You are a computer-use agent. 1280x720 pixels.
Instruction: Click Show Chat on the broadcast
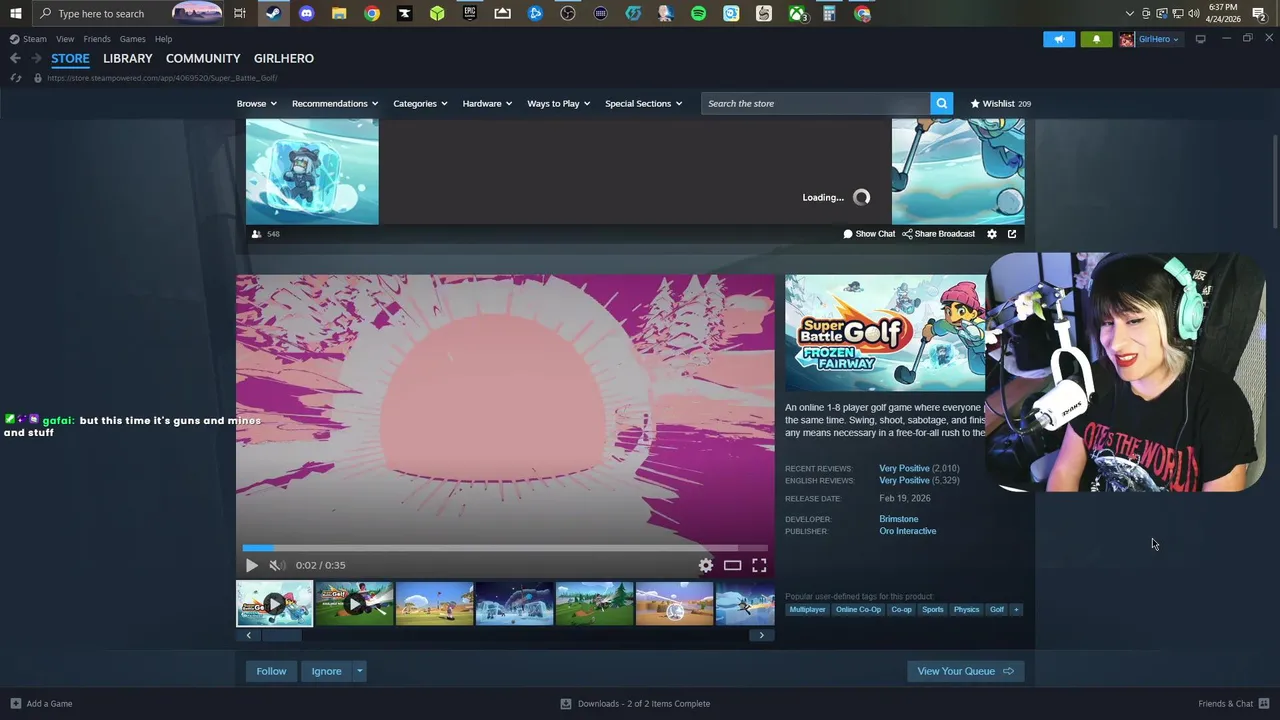tap(869, 234)
